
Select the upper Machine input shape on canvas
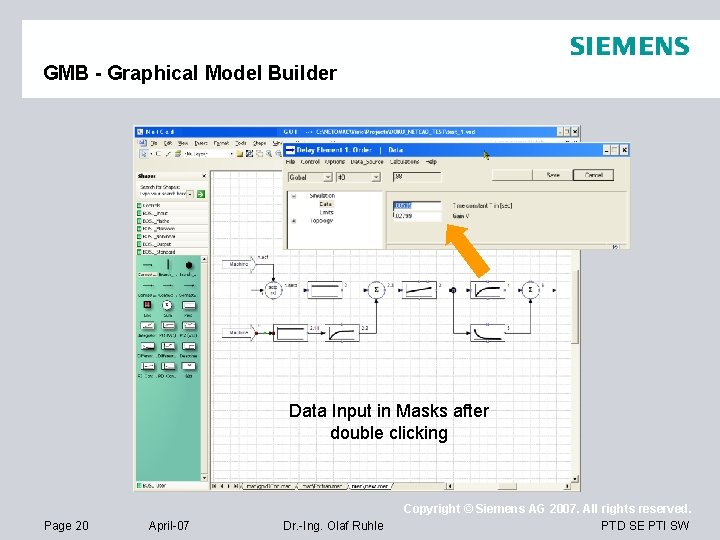pyautogui.click(x=239, y=264)
